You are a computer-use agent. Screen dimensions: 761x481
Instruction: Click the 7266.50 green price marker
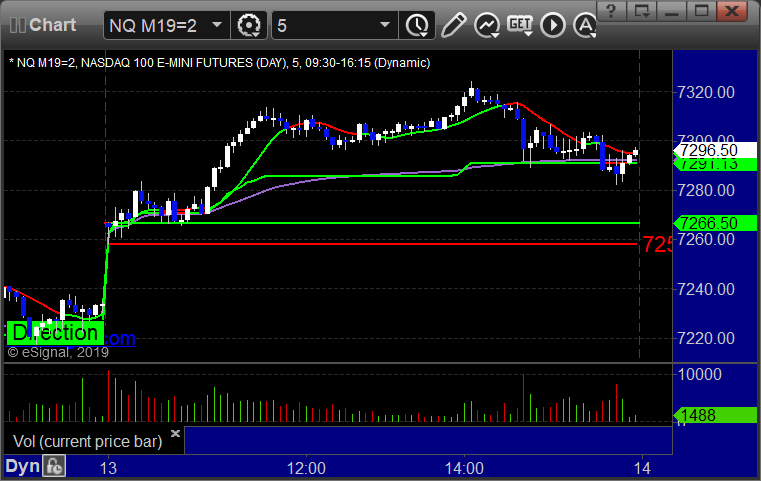[x=714, y=223]
